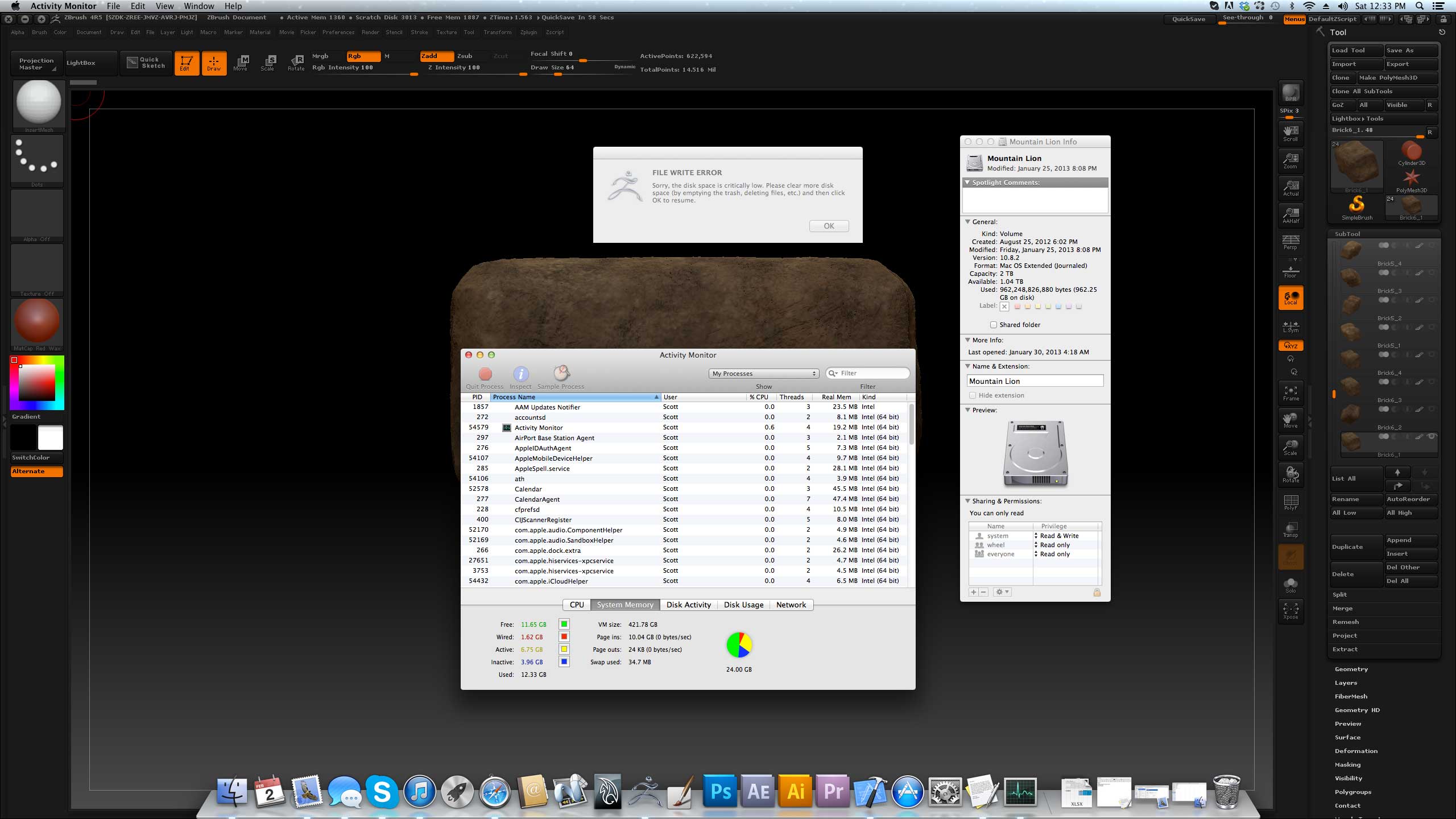Click Inspect in Activity Monitor toolbar
This screenshot has height=819, width=1456.
pyautogui.click(x=520, y=378)
